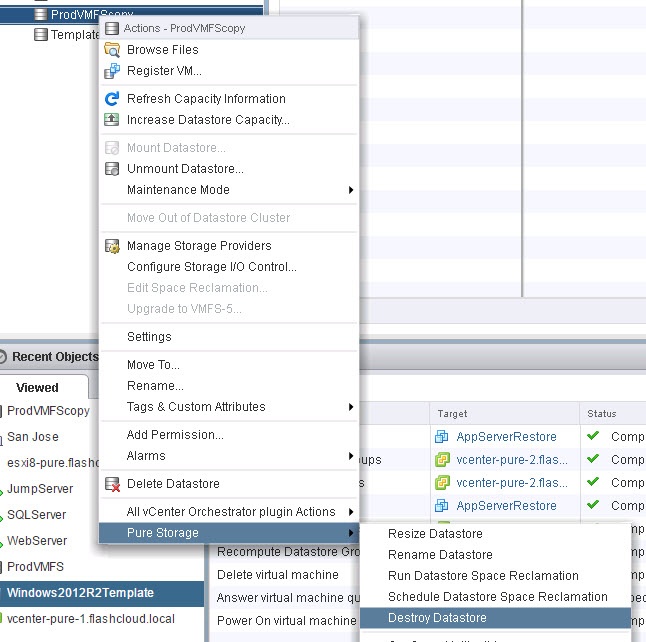Open WebServer recent object
This screenshot has height=642, width=646.
[x=37, y=541]
